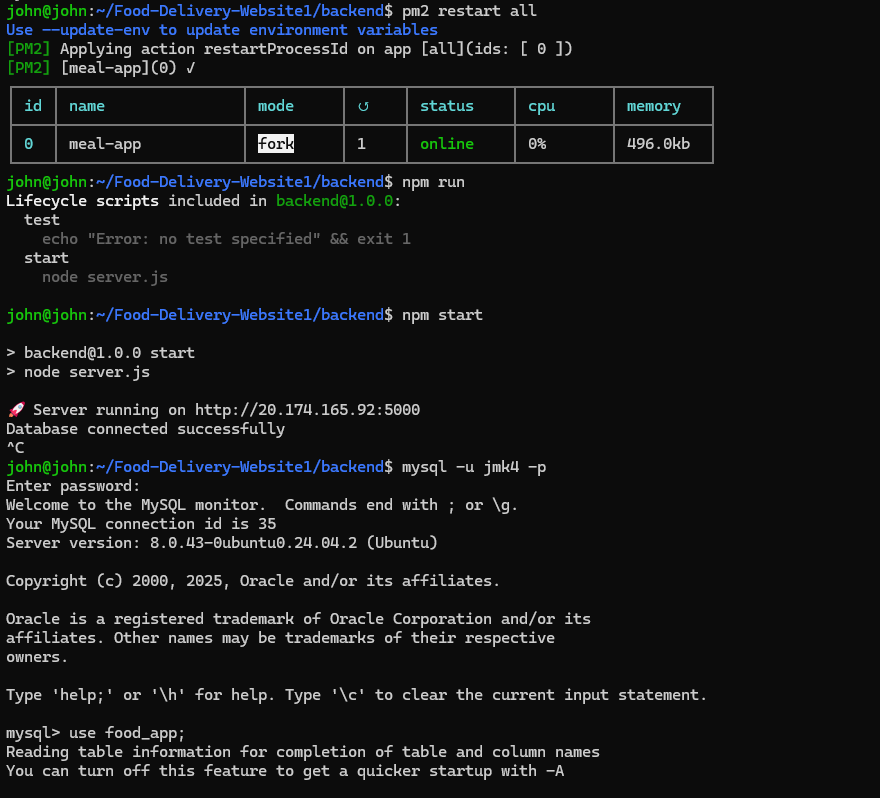Click the id value '0' table cell

coord(28,143)
